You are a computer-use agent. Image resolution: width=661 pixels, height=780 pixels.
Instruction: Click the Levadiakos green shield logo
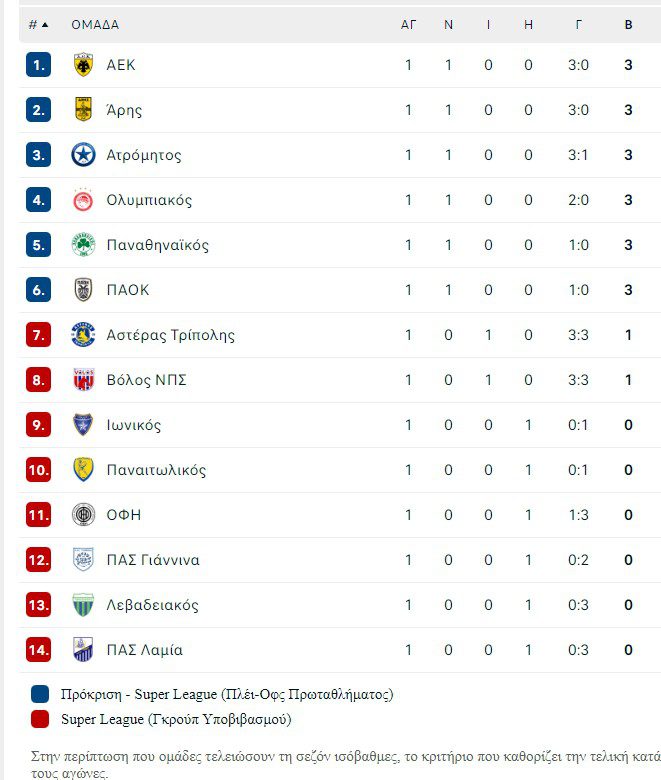pos(83,605)
